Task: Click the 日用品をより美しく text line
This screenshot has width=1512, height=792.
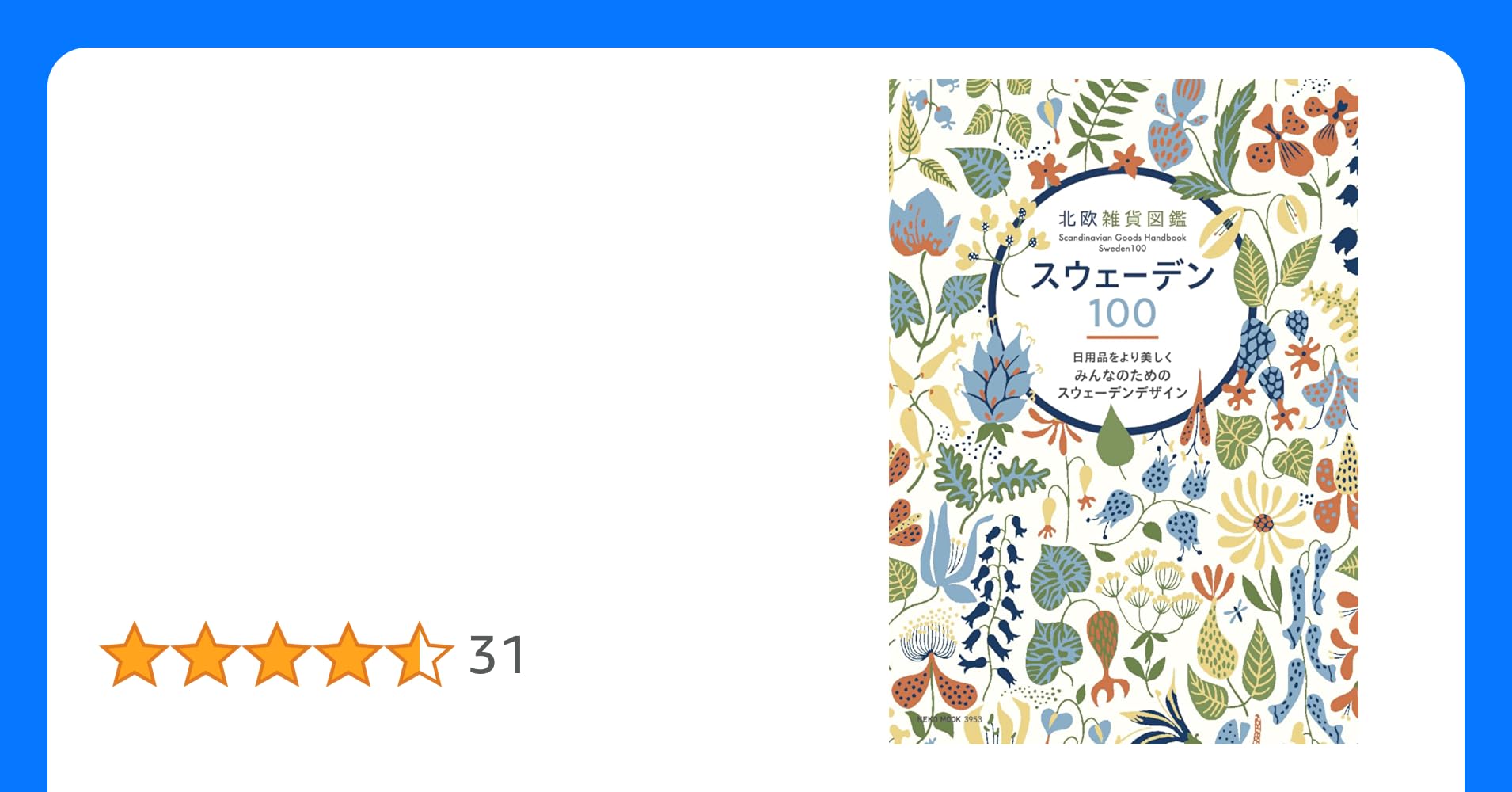Action: tap(1122, 357)
